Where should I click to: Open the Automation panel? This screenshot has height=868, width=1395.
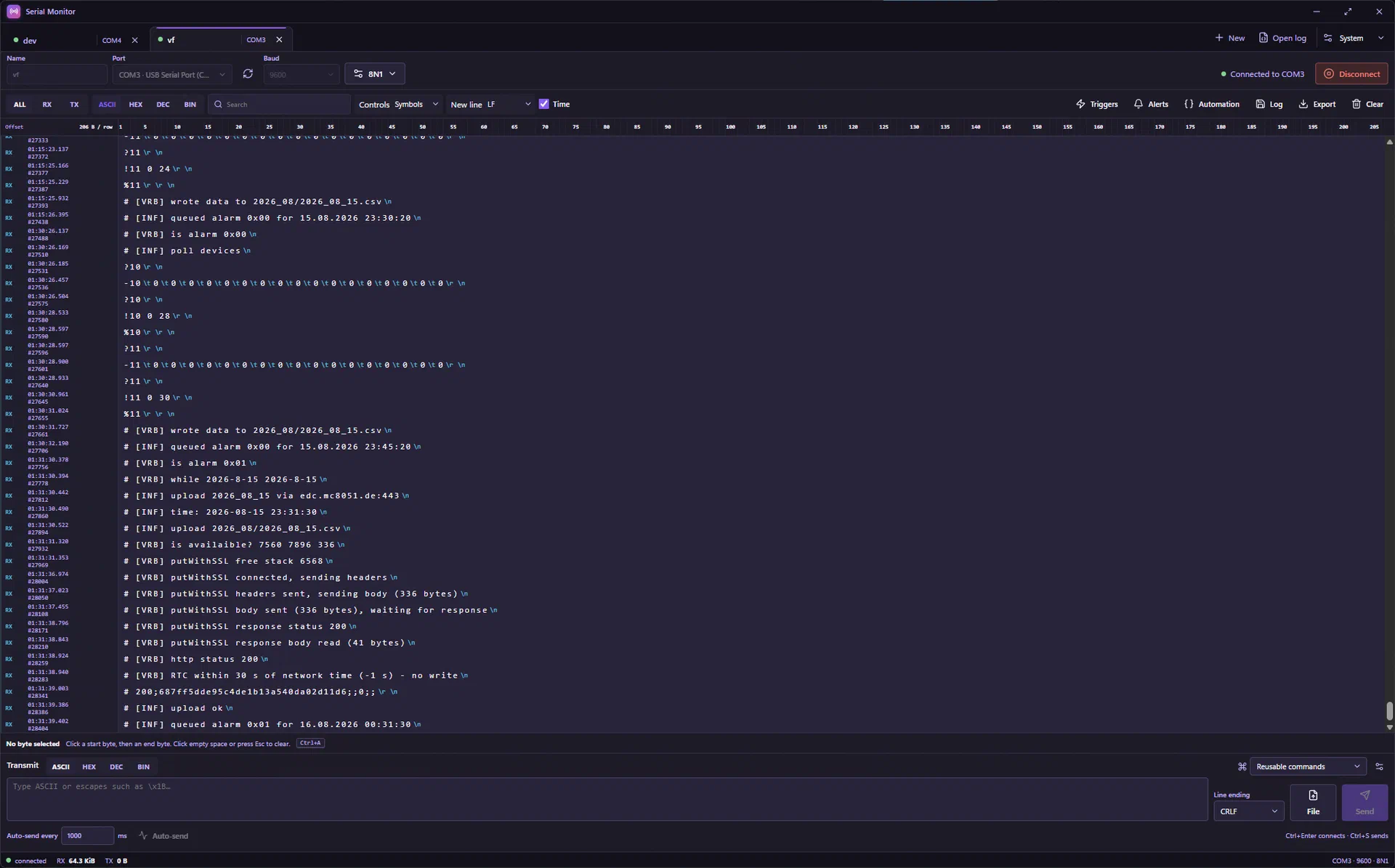click(1211, 105)
